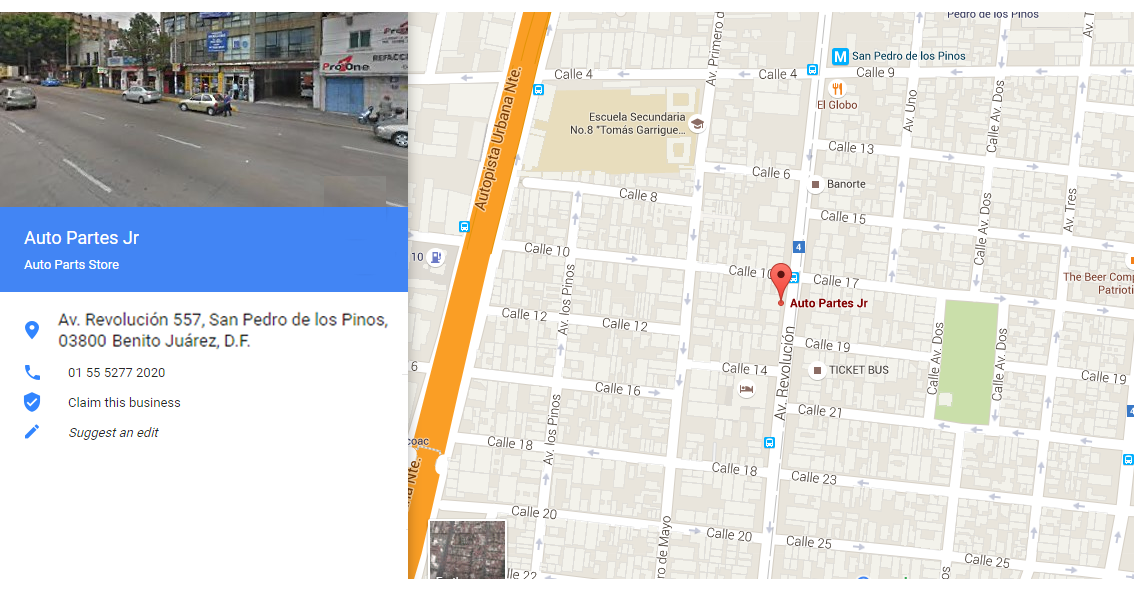This screenshot has height=593, width=1134.
Task: Click the address location pin icon
Action: pos(32,330)
